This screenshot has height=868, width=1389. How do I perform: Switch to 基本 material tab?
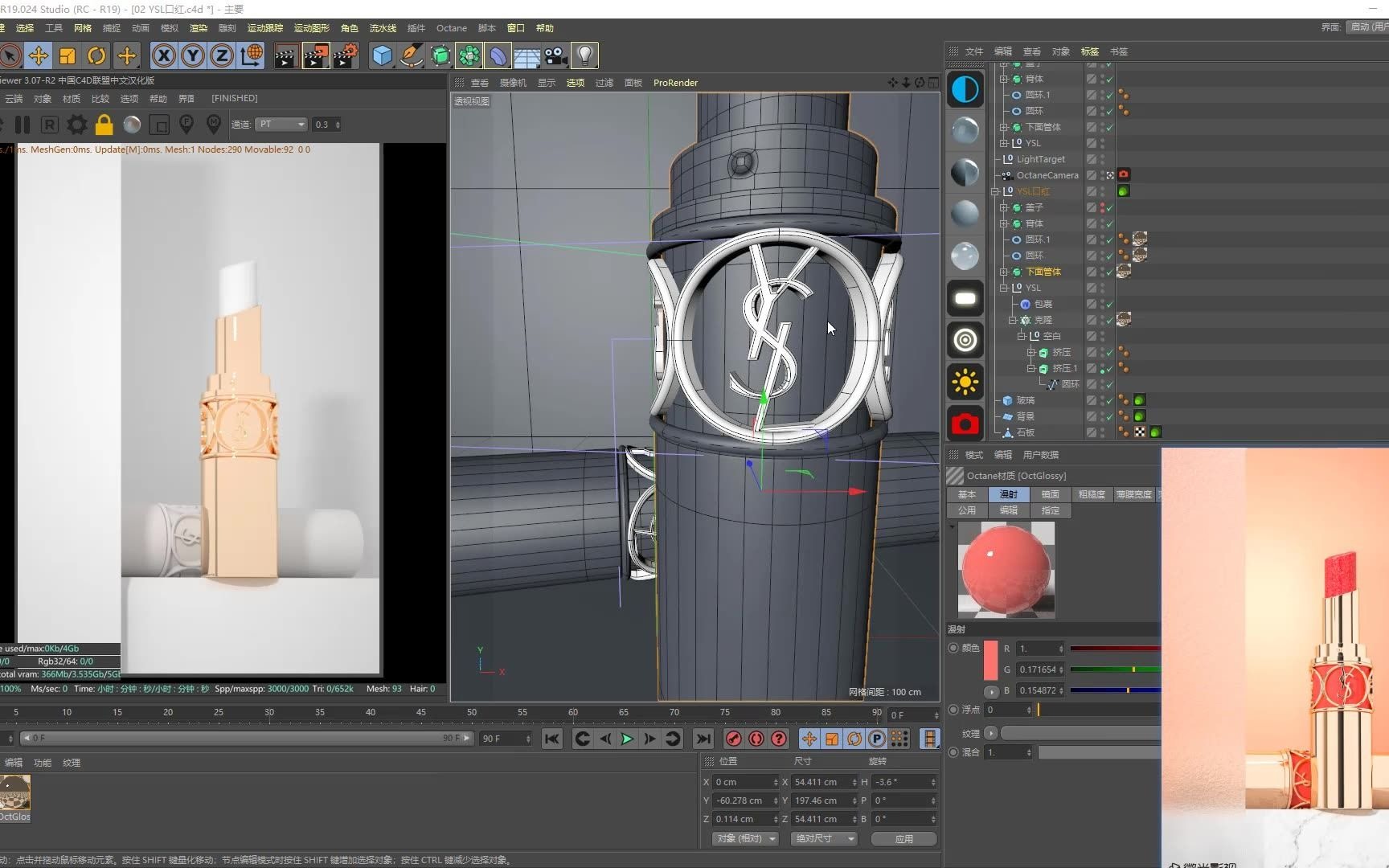(967, 494)
